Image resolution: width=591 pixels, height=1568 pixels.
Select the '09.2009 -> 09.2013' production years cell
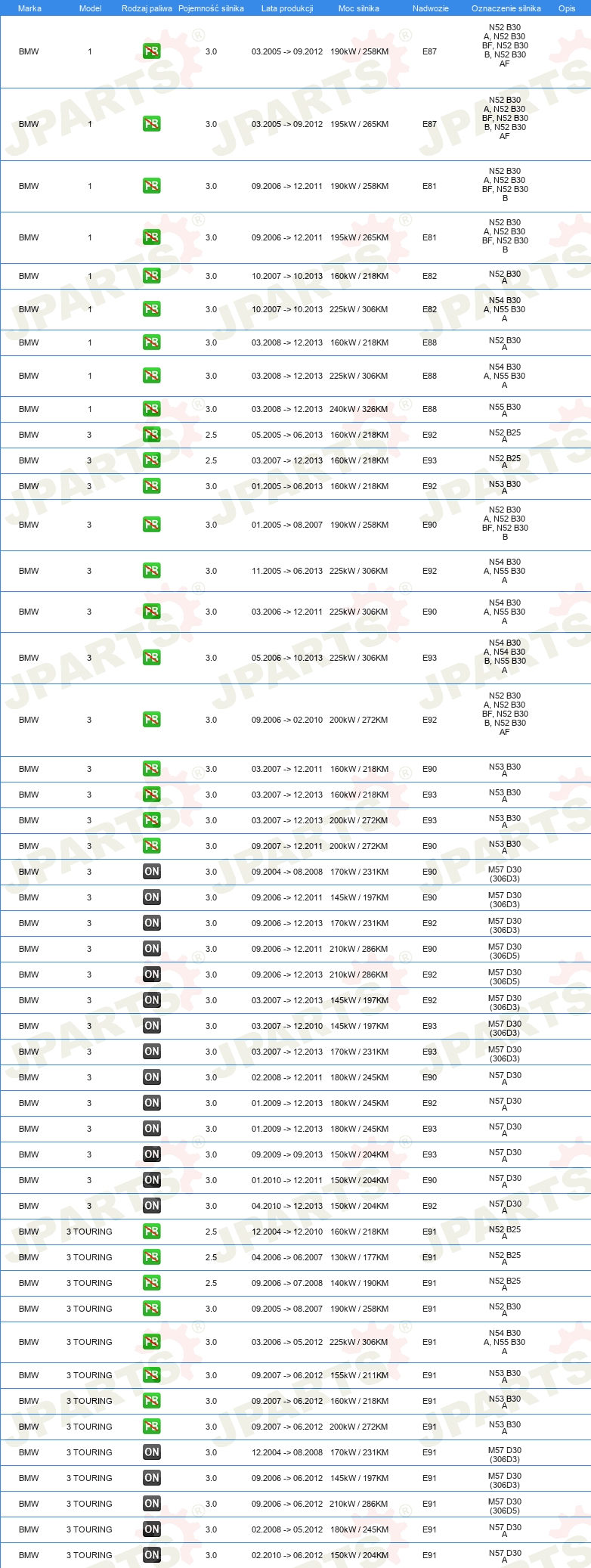287,1154
